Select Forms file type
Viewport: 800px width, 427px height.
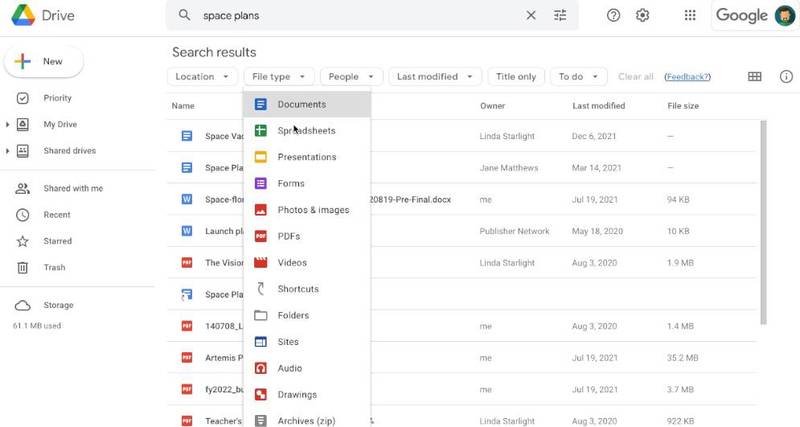click(x=307, y=184)
